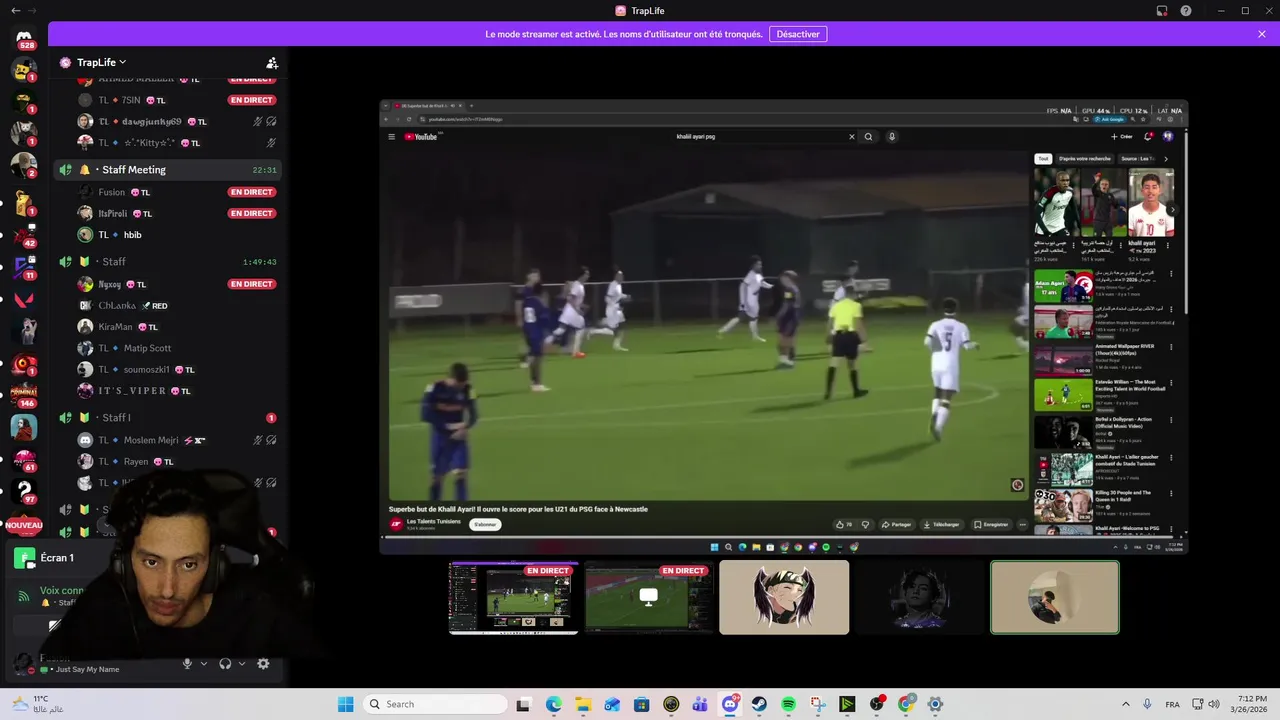The height and width of the screenshot is (720, 1280).
Task: Open Discord user settings gear
Action: click(263, 663)
